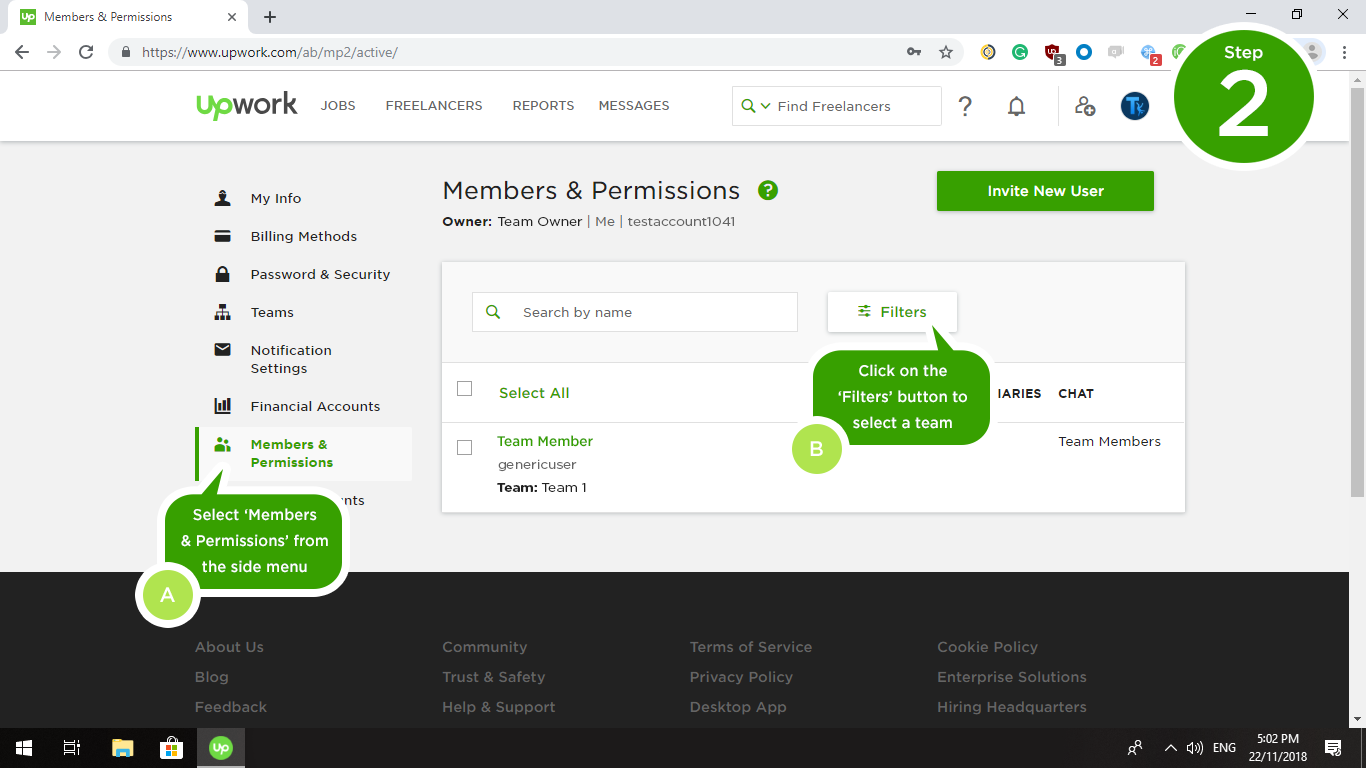The image size is (1366, 768).
Task: Click the Upwork logo in header
Action: click(247, 105)
